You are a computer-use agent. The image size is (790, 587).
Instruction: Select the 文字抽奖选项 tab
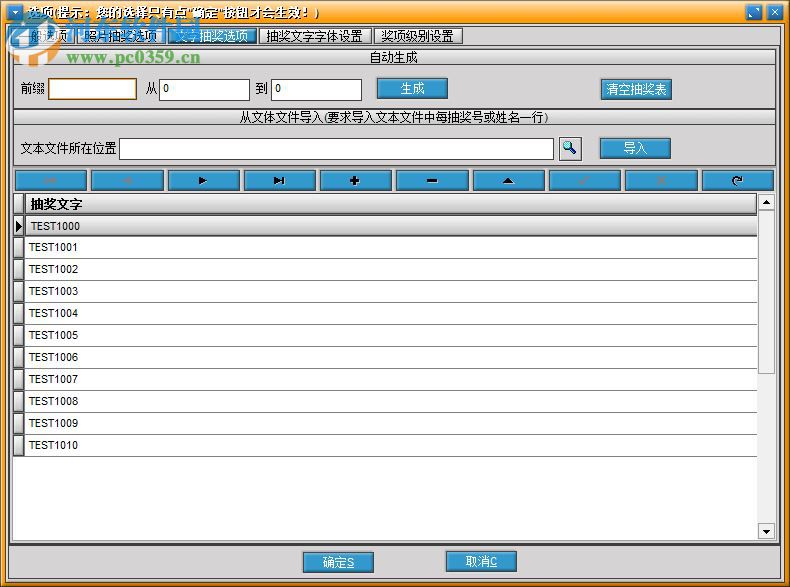click(x=212, y=36)
